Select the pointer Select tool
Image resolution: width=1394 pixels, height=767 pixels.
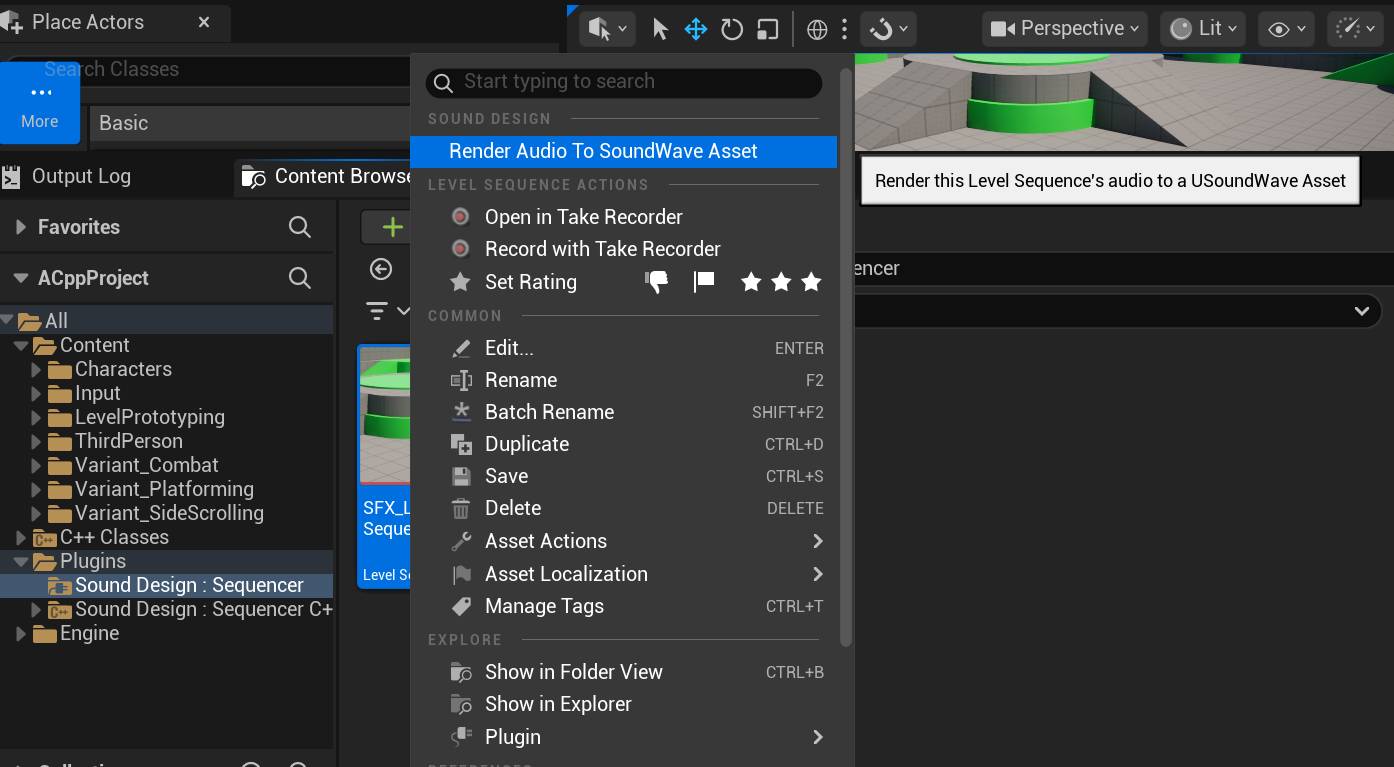(x=659, y=28)
